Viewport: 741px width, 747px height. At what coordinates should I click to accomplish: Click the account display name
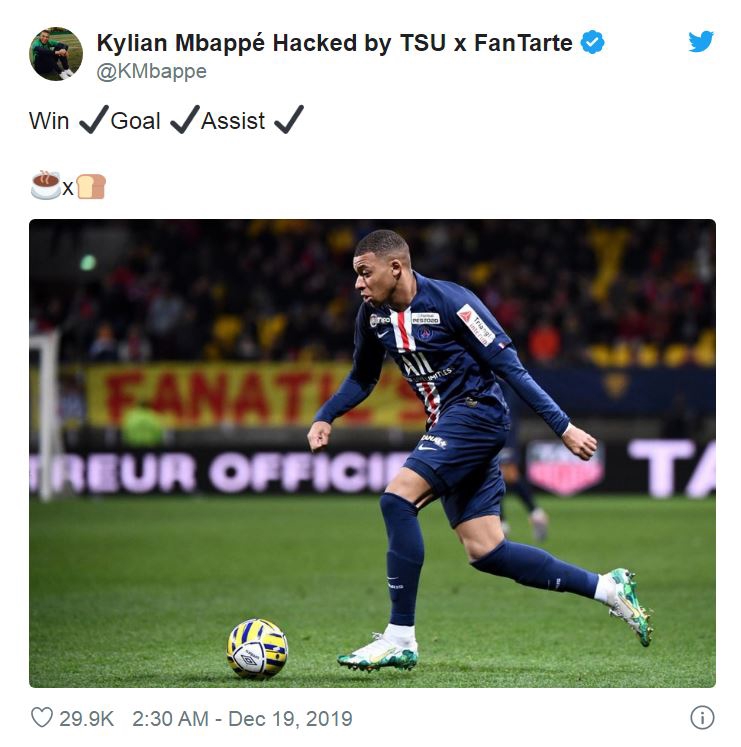tap(334, 43)
